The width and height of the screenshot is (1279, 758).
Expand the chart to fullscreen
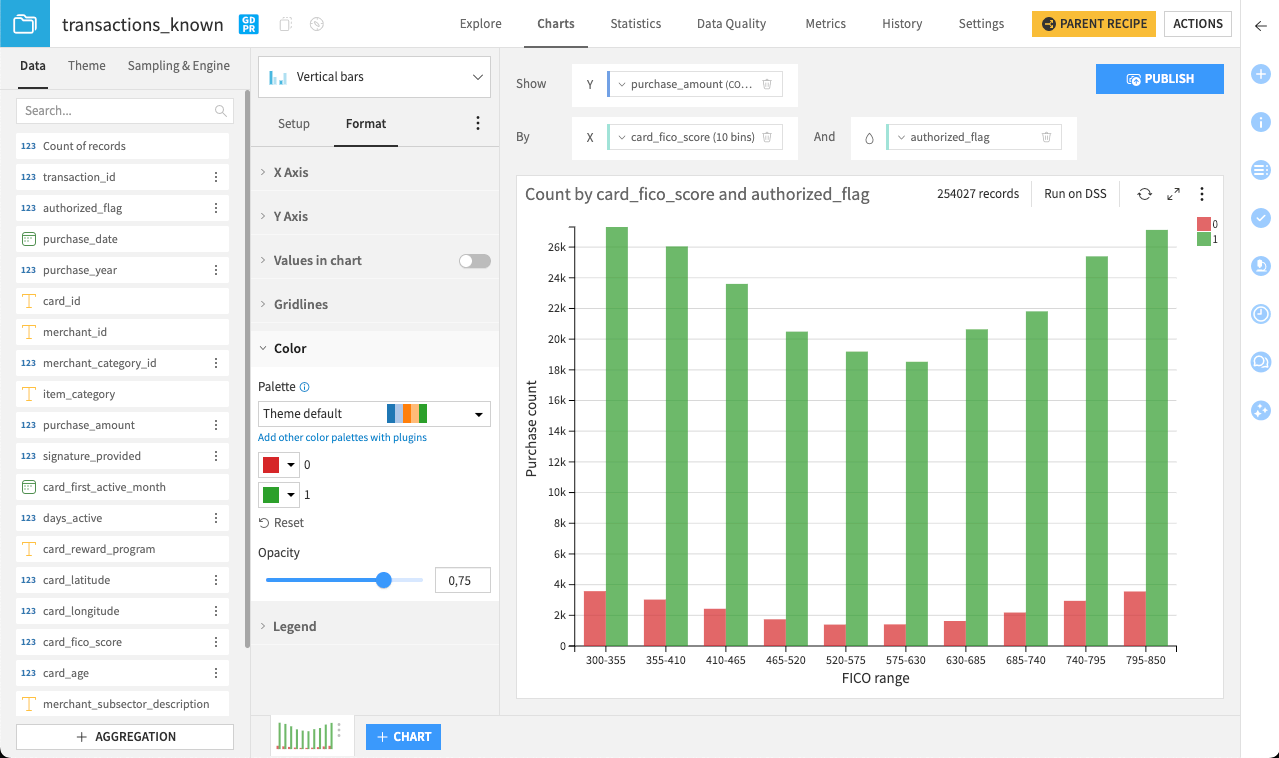tap(1172, 193)
